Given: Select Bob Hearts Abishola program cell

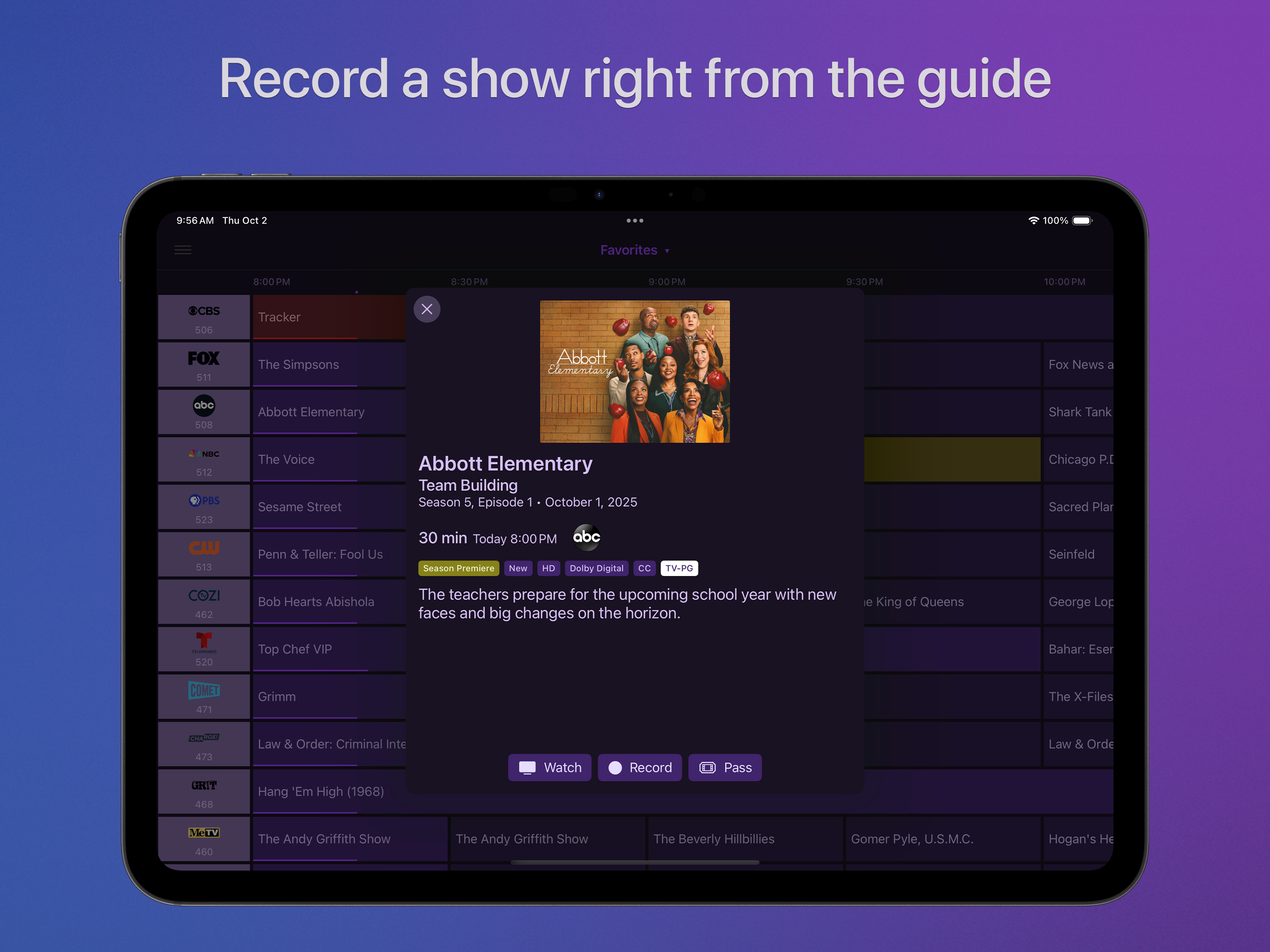Looking at the screenshot, I should point(329,602).
